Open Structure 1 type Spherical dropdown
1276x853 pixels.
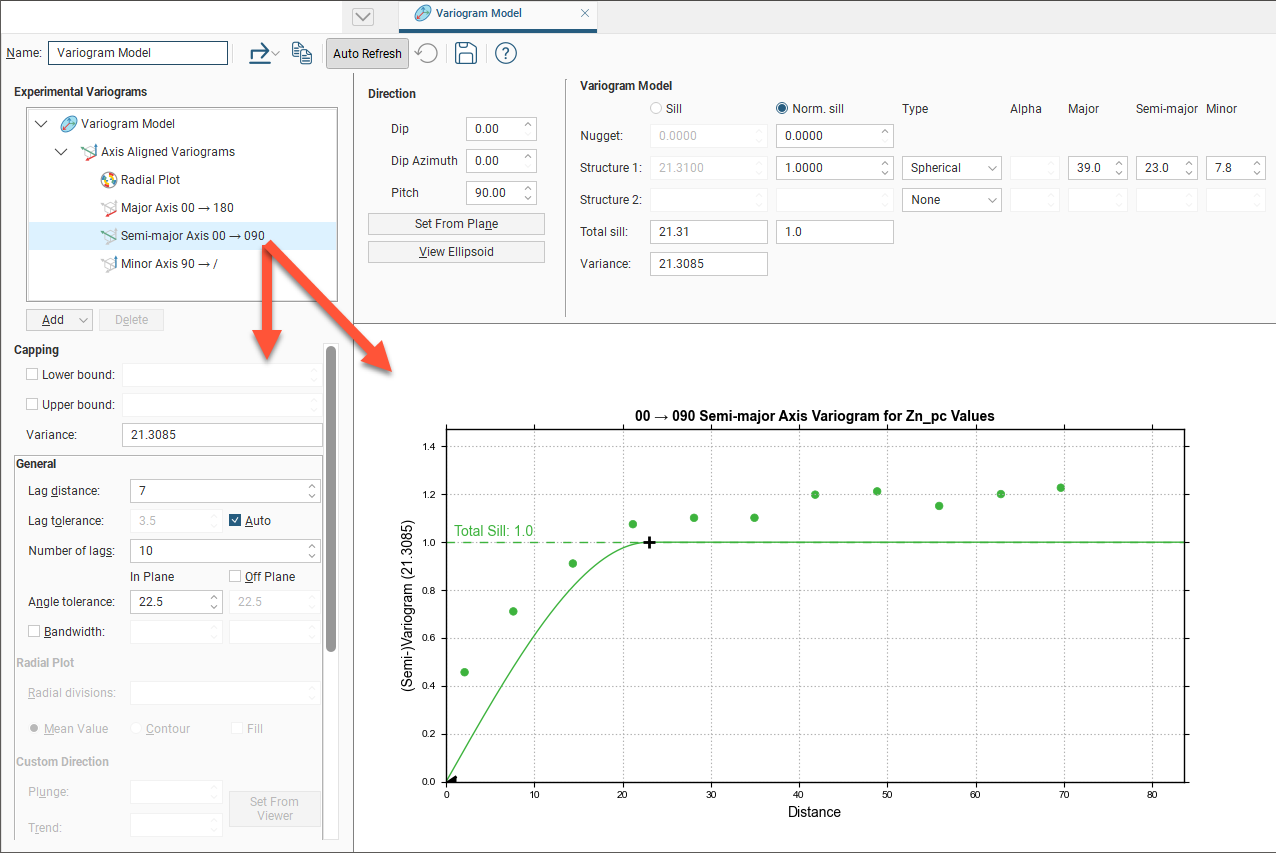pos(951,168)
